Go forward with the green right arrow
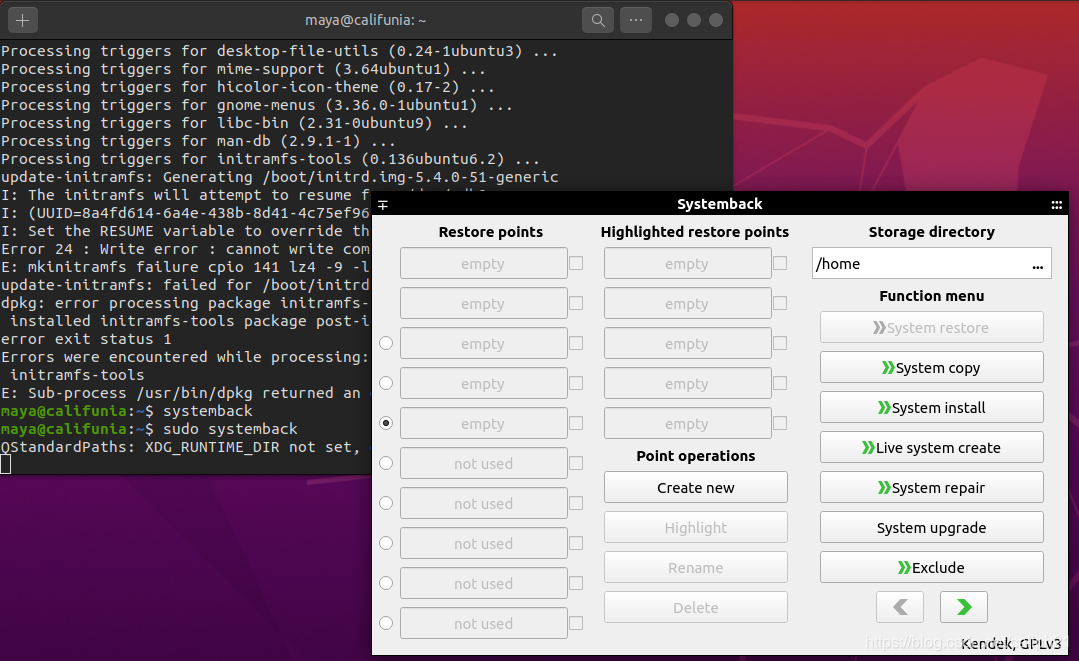Viewport: 1079px width, 661px height. (x=964, y=607)
